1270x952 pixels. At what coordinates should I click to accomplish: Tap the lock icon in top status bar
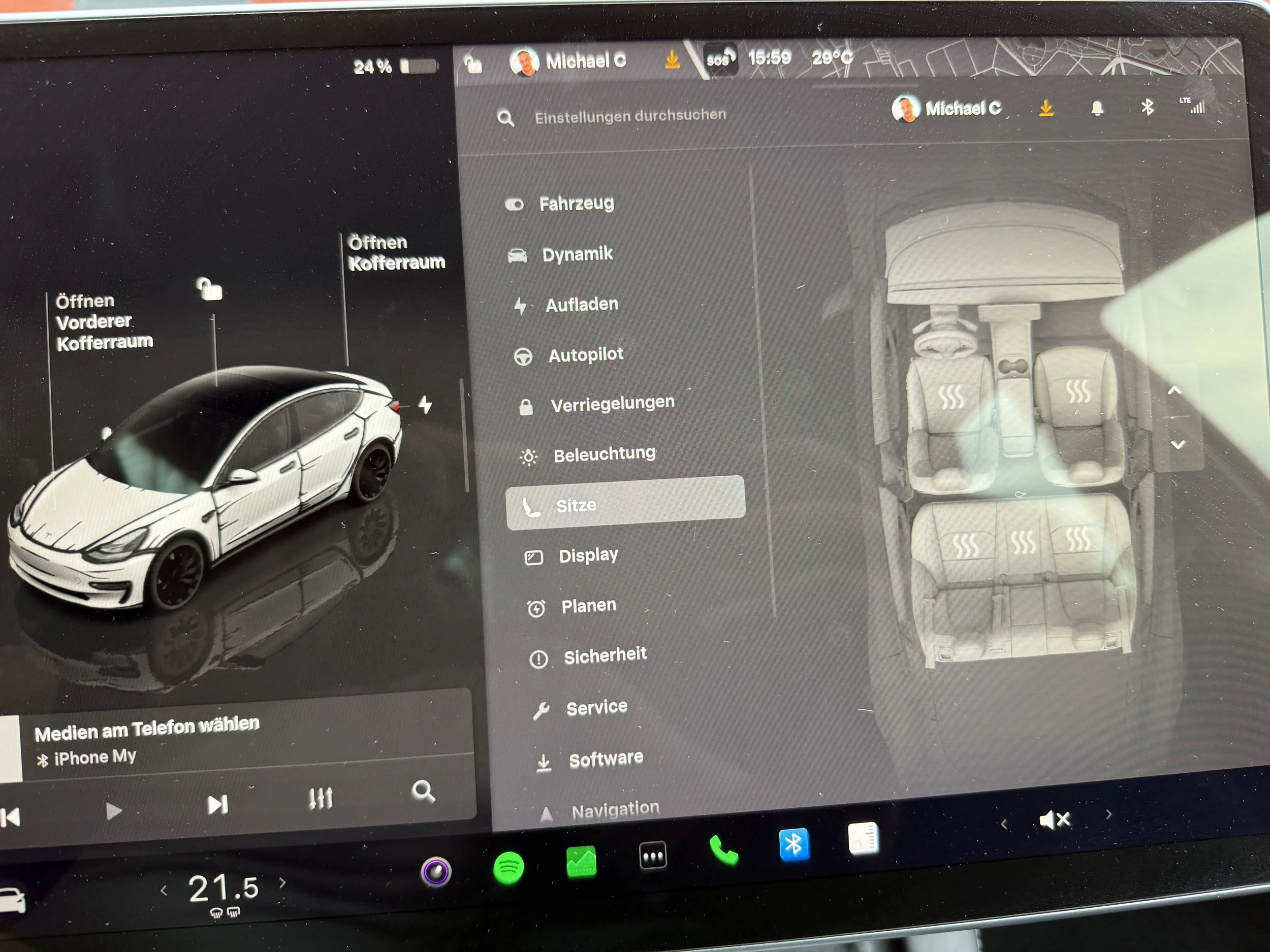click(x=472, y=64)
